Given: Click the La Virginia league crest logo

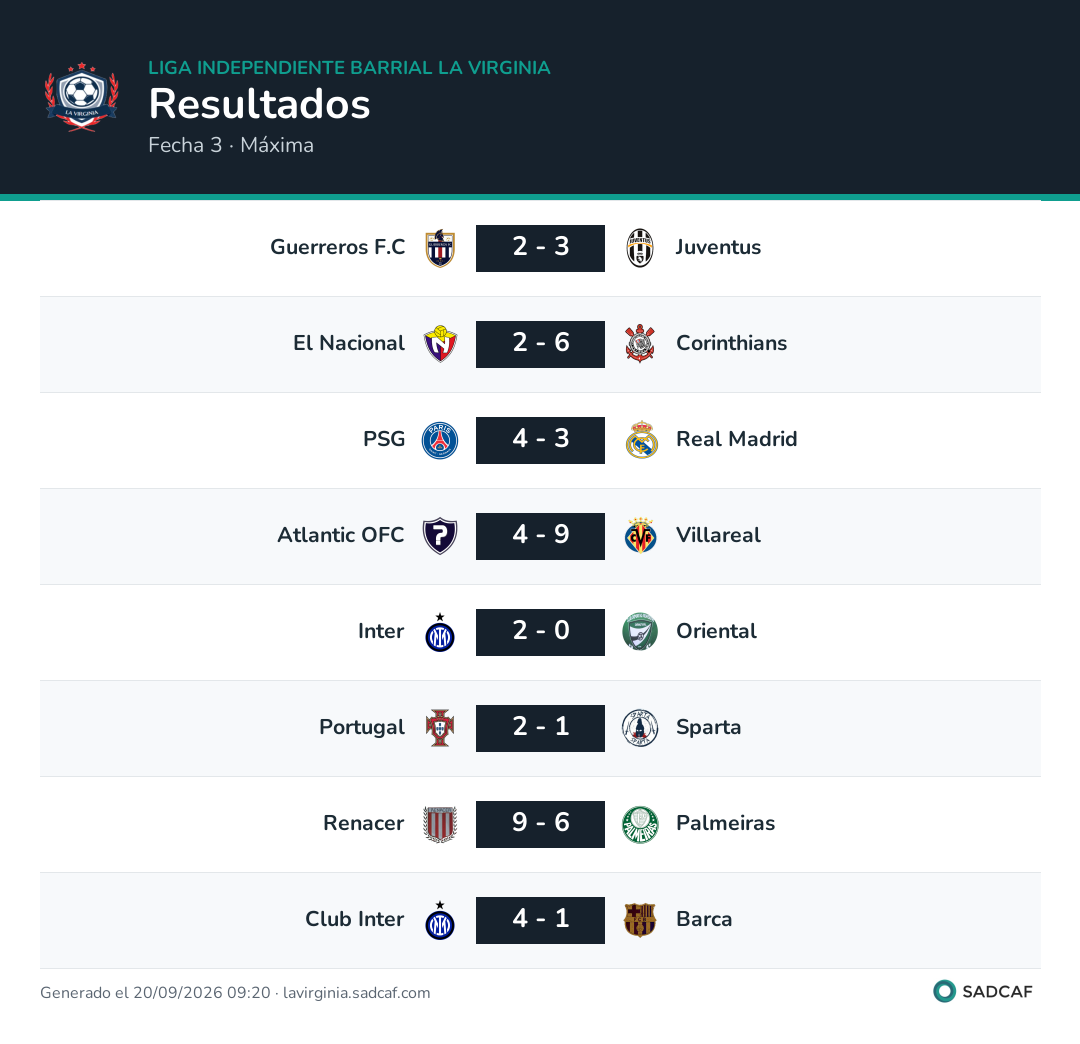Looking at the screenshot, I should pyautogui.click(x=82, y=97).
